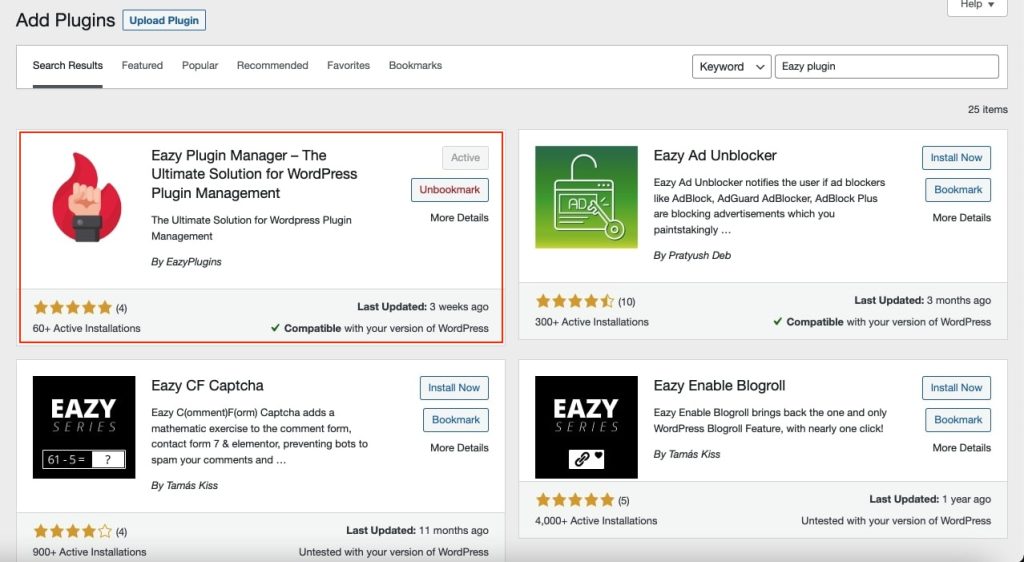Image resolution: width=1024 pixels, height=562 pixels.
Task: Switch to the Search Results tab
Action: pos(67,65)
